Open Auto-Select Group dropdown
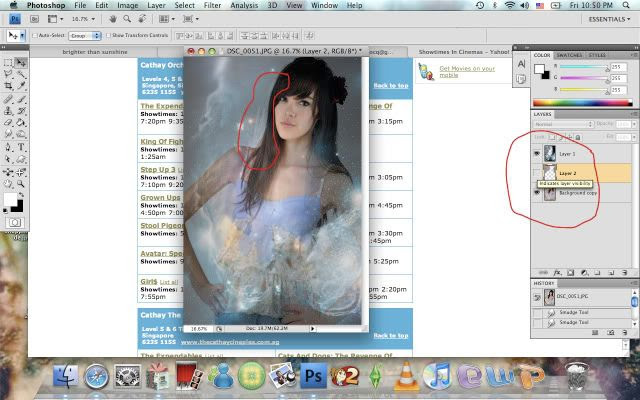Image resolution: width=640 pixels, height=400 pixels. (84, 36)
